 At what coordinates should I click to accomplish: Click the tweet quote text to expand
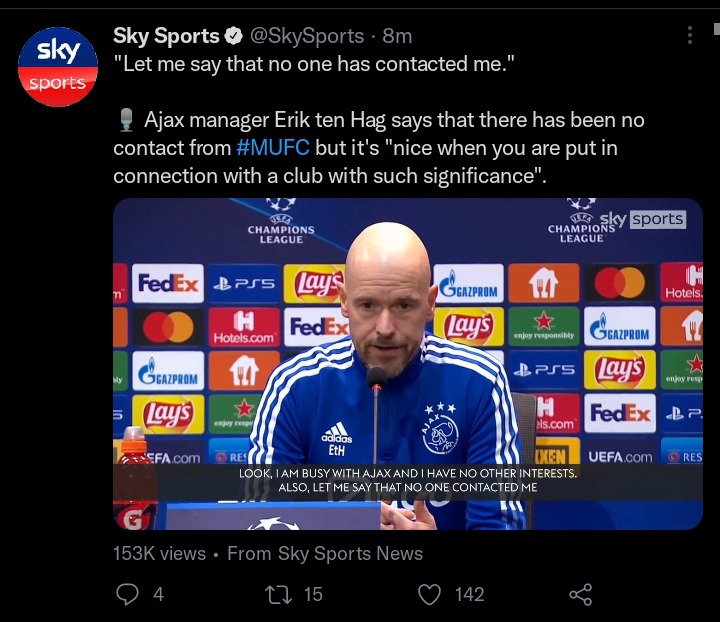pyautogui.click(x=314, y=64)
